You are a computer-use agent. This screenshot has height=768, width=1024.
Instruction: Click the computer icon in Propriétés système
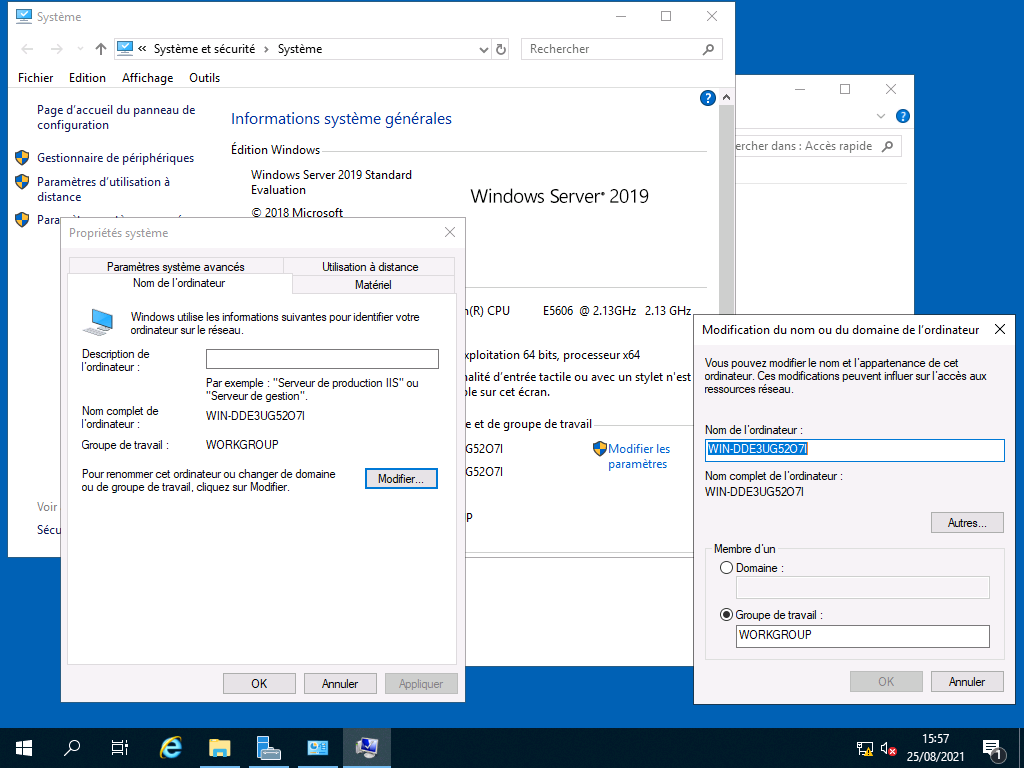(x=99, y=323)
